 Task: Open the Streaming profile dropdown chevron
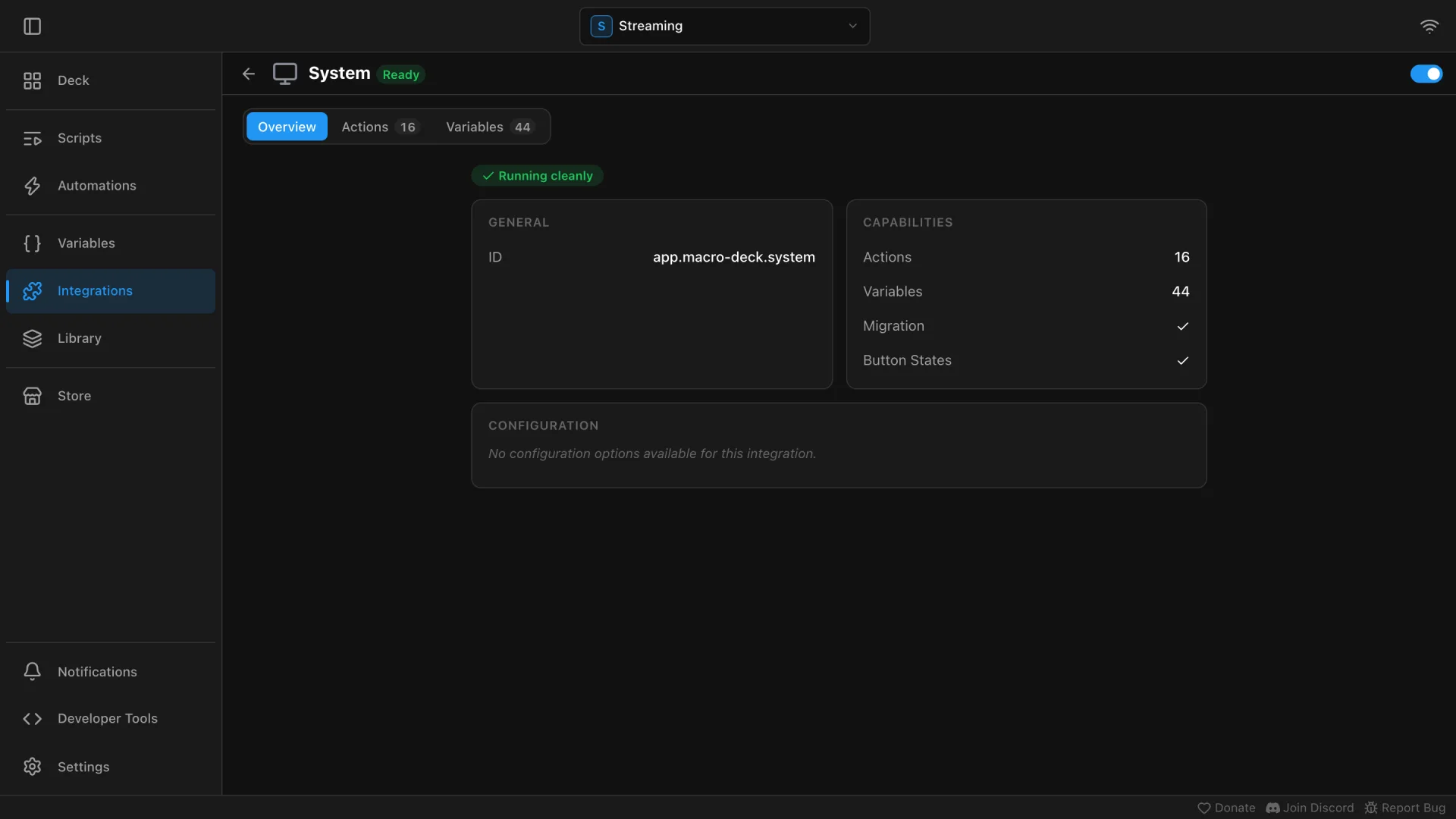853,26
